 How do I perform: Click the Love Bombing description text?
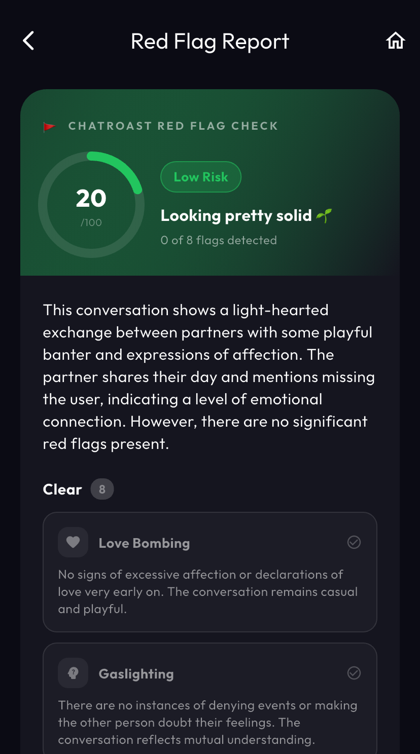click(208, 591)
